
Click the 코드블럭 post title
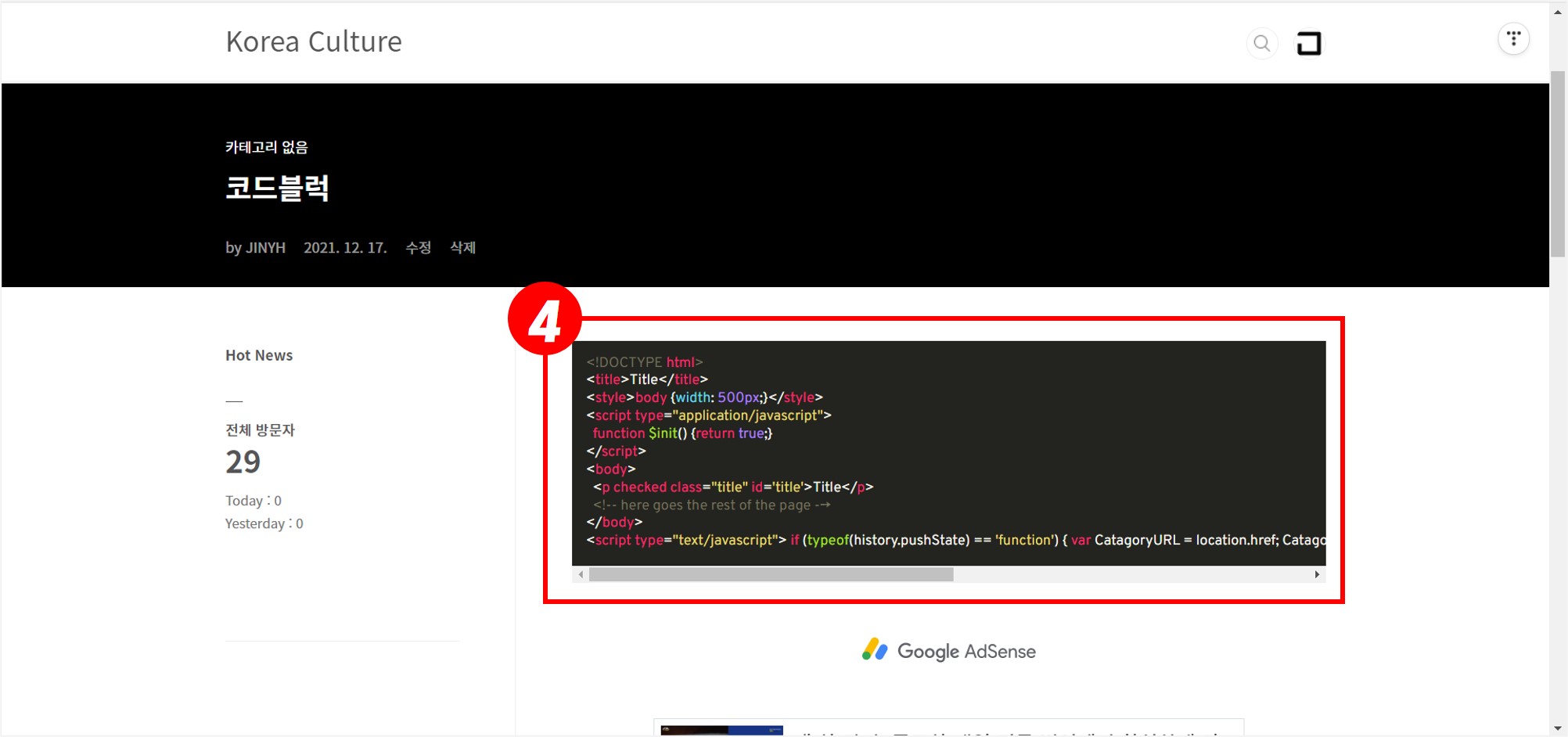[x=277, y=188]
